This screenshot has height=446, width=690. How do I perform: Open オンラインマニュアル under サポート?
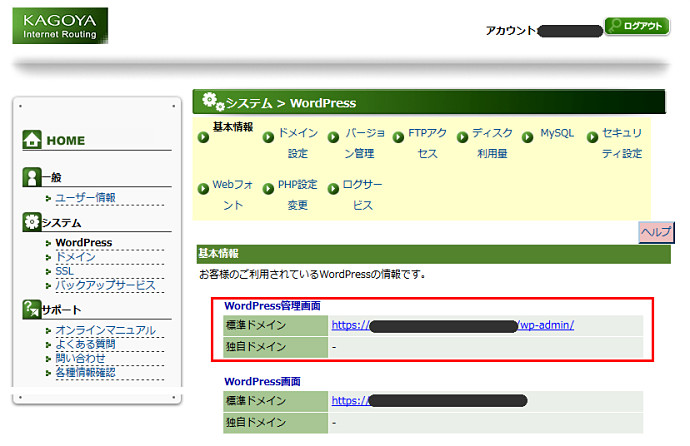(x=105, y=330)
